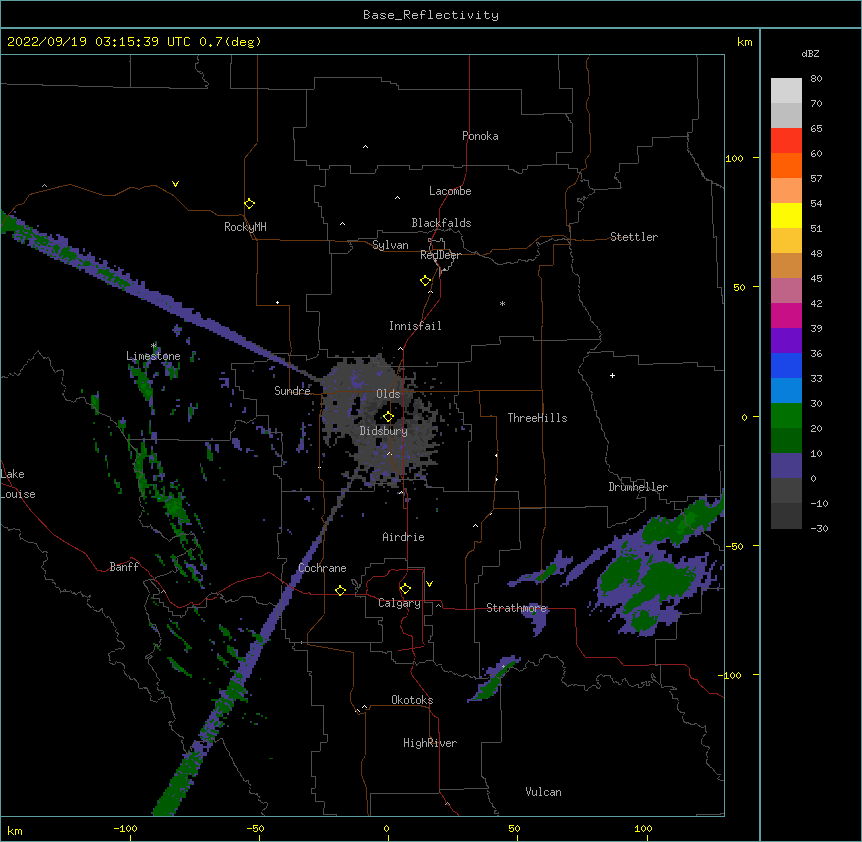The height and width of the screenshot is (842, 862).
Task: Select the Limestone label
Action: tap(153, 356)
